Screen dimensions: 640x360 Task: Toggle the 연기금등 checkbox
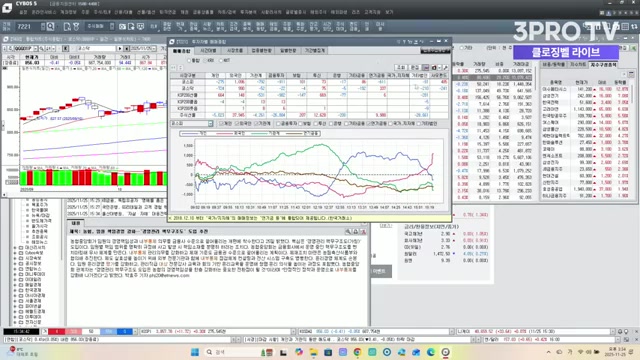tap(368, 123)
